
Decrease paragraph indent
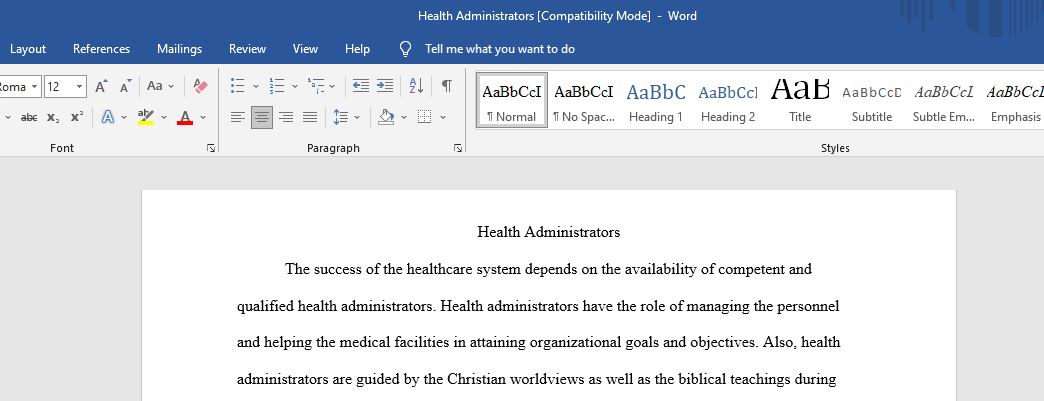point(361,86)
